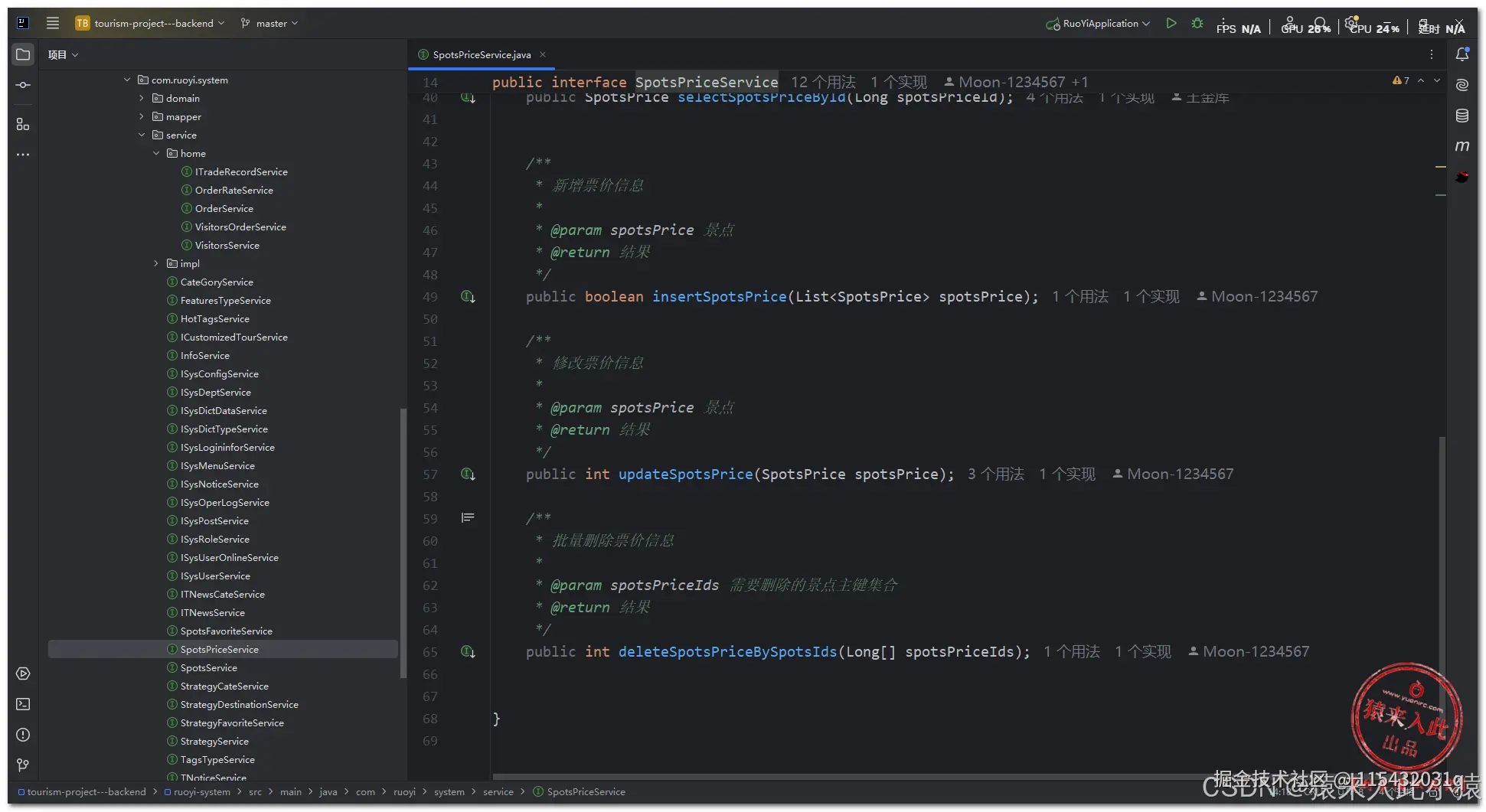The width and height of the screenshot is (1486, 812).
Task: Click the insertSpotsPrice method name
Action: pos(719,296)
